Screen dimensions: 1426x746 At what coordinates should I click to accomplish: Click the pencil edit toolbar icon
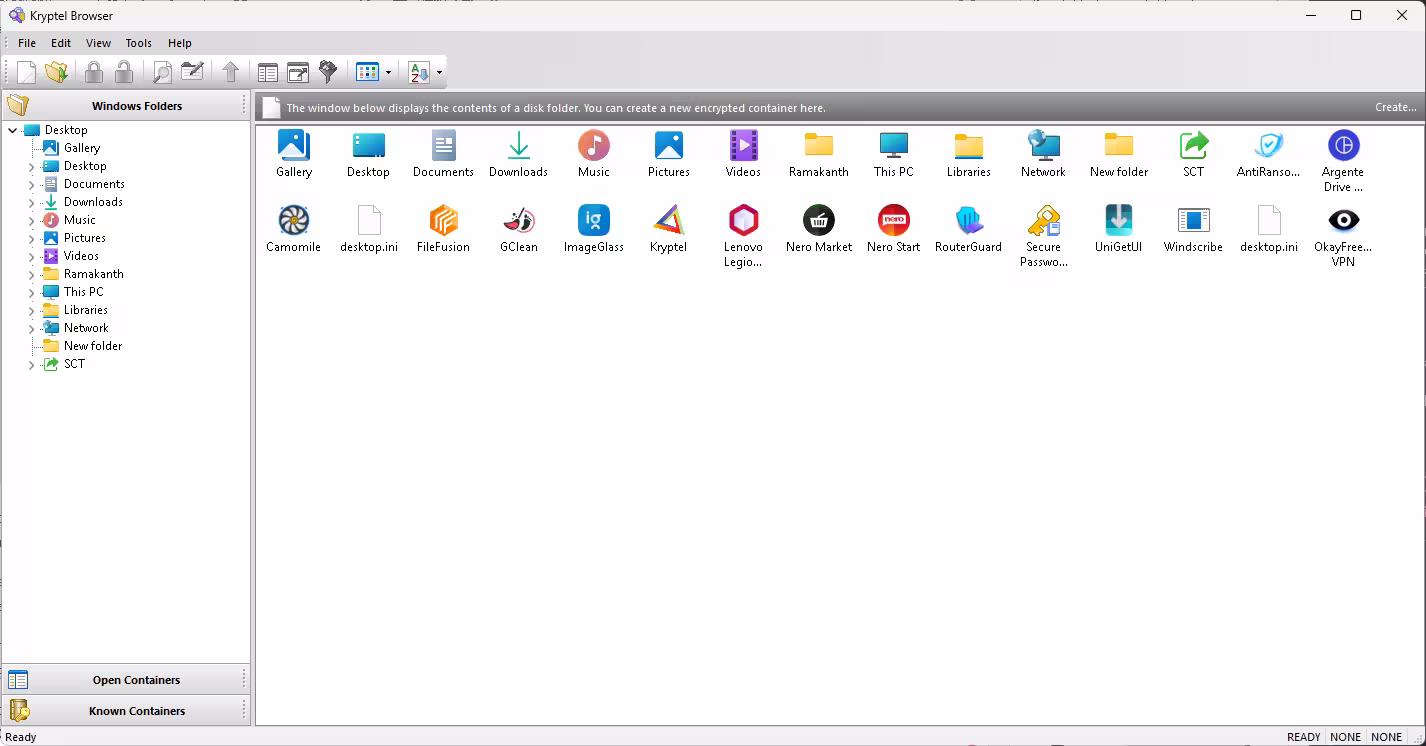point(192,72)
